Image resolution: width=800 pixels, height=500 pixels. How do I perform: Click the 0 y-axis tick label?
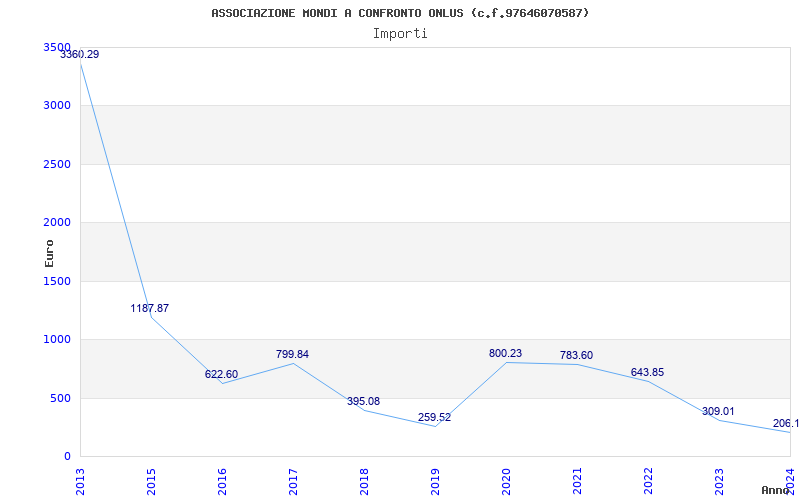(x=67, y=456)
